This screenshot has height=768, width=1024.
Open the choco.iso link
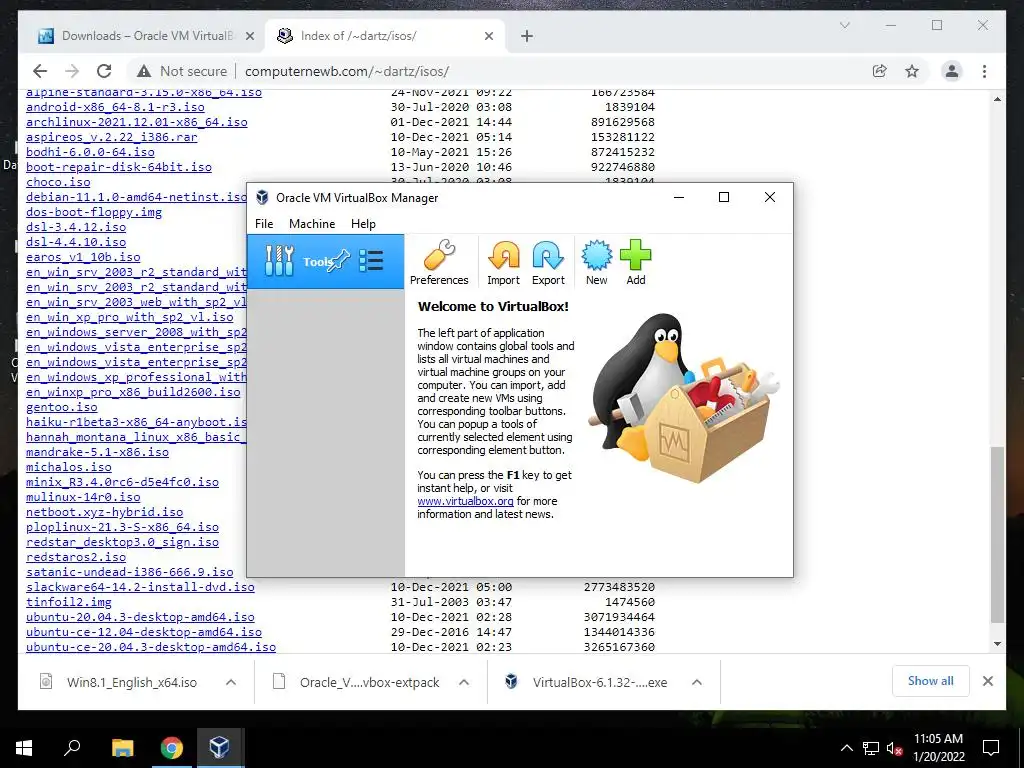[x=58, y=182]
